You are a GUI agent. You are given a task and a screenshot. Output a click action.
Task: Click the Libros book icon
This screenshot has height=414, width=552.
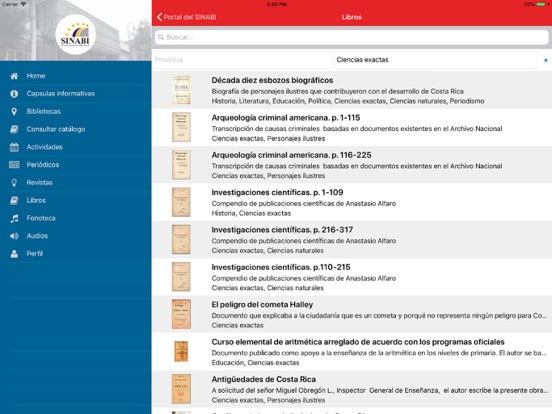[x=14, y=200]
